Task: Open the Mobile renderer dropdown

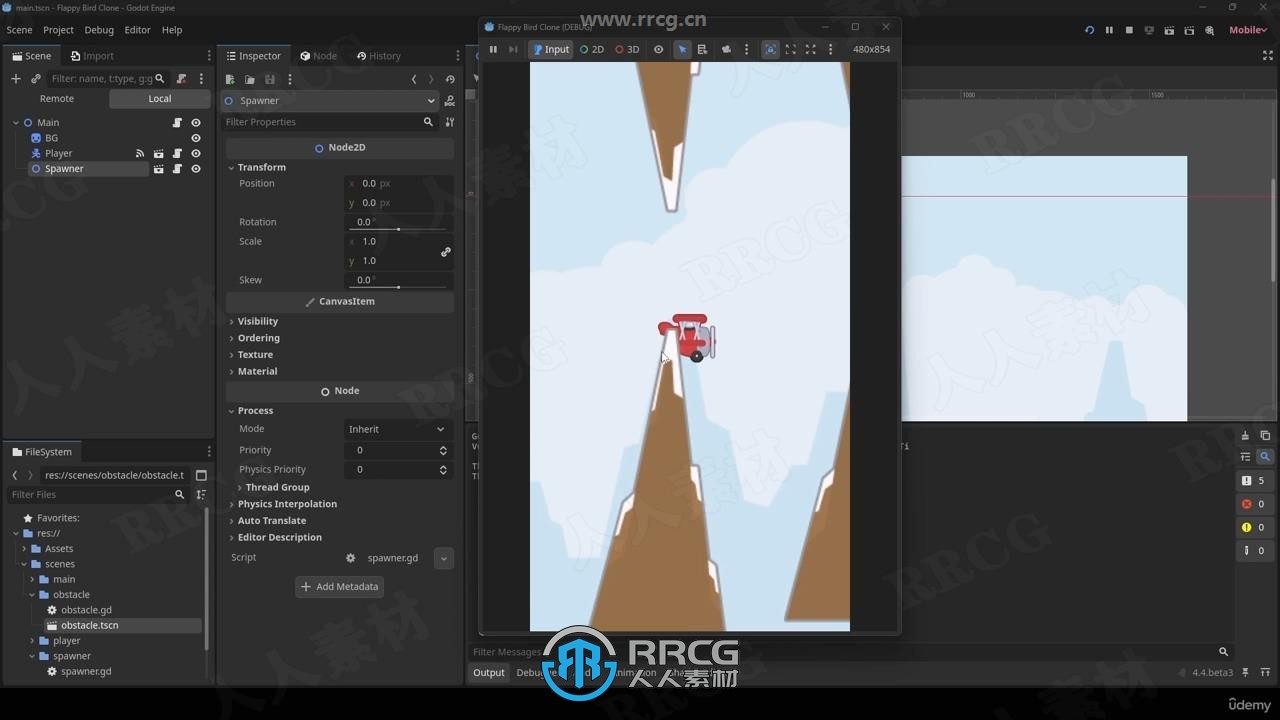Action: (x=1248, y=30)
